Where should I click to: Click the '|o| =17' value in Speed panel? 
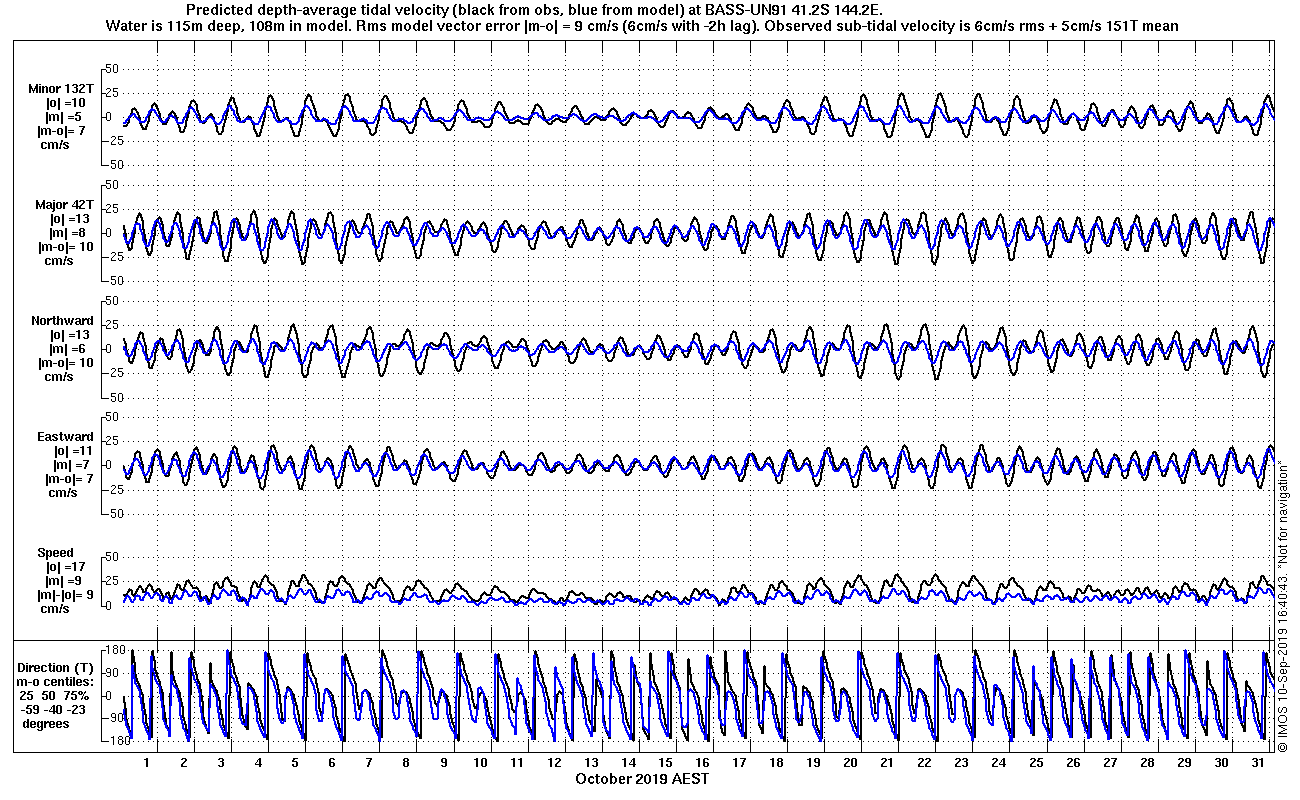pyautogui.click(x=66, y=567)
